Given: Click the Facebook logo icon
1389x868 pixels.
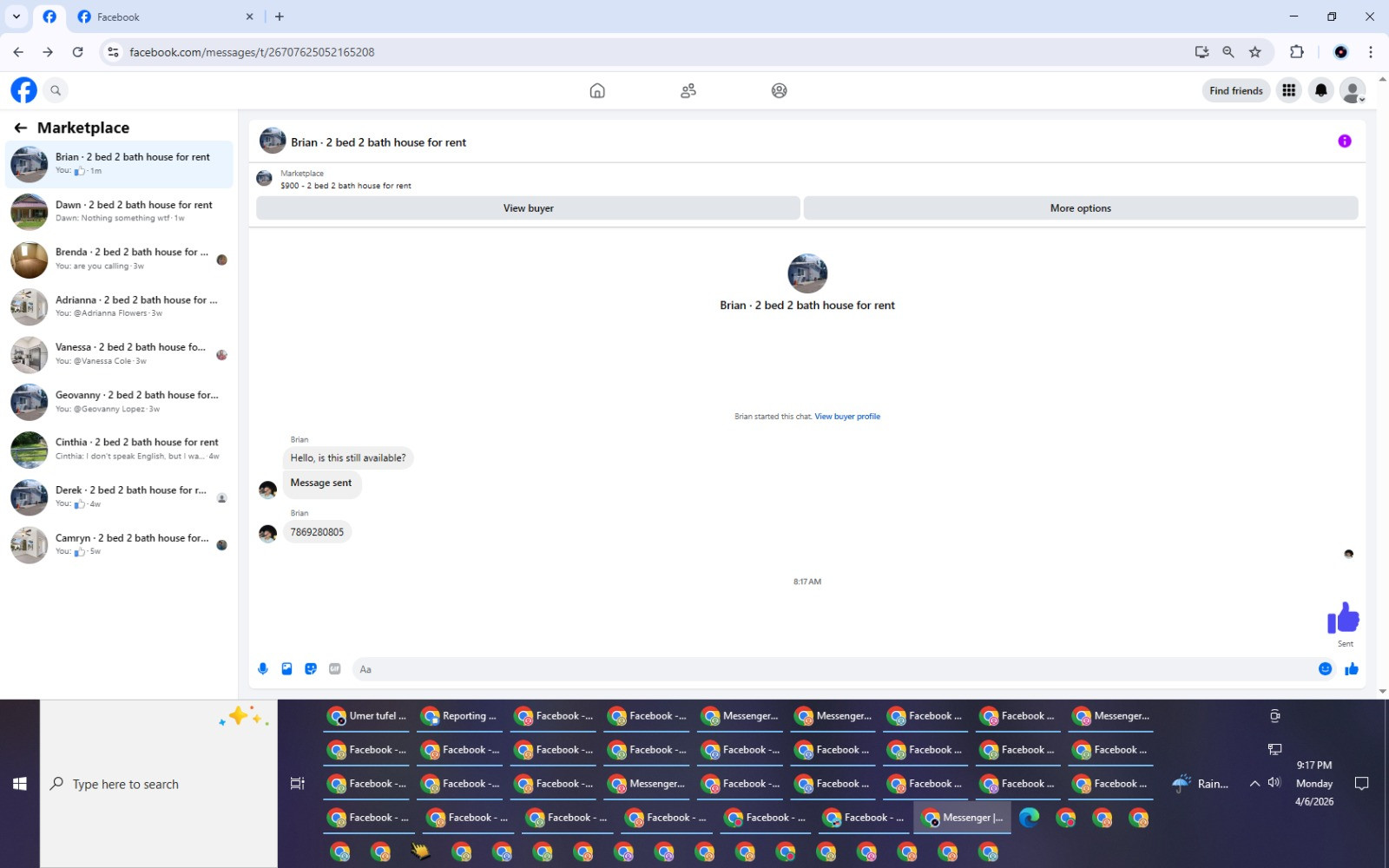Looking at the screenshot, I should tap(23, 90).
